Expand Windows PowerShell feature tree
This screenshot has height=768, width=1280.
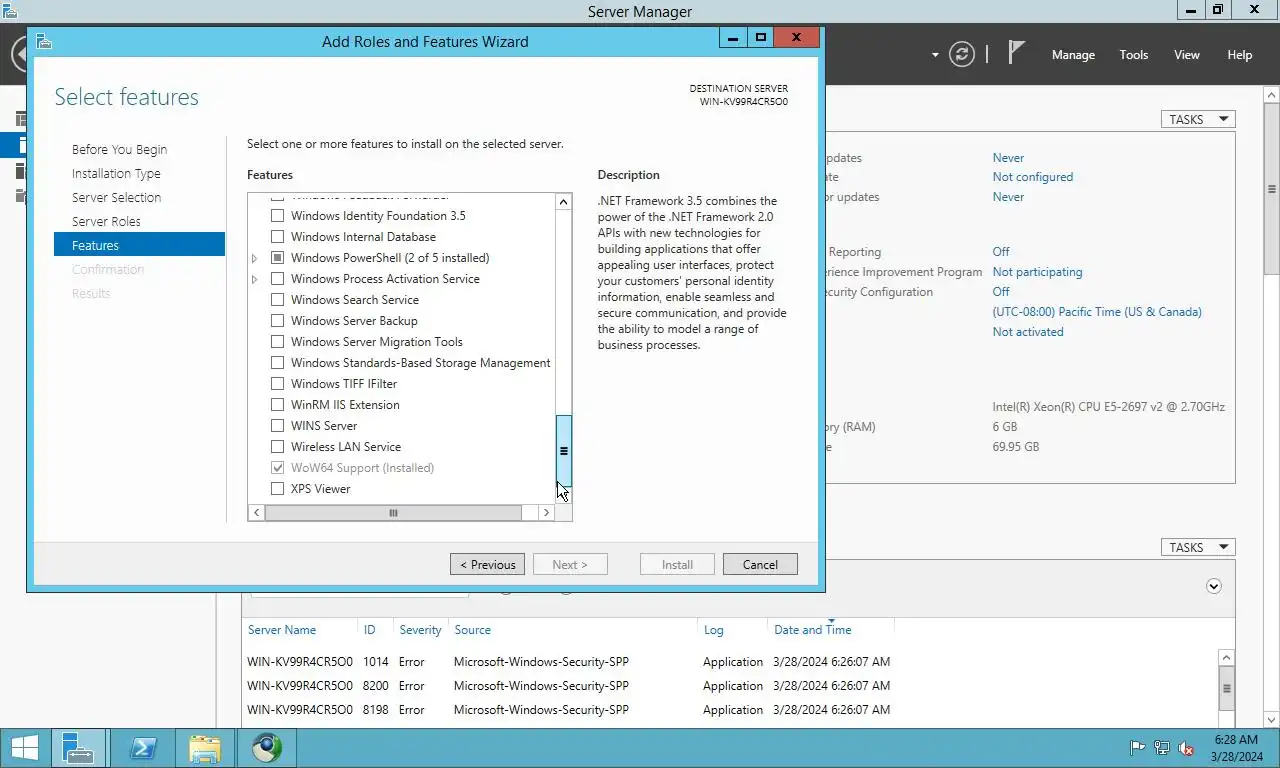[255, 258]
